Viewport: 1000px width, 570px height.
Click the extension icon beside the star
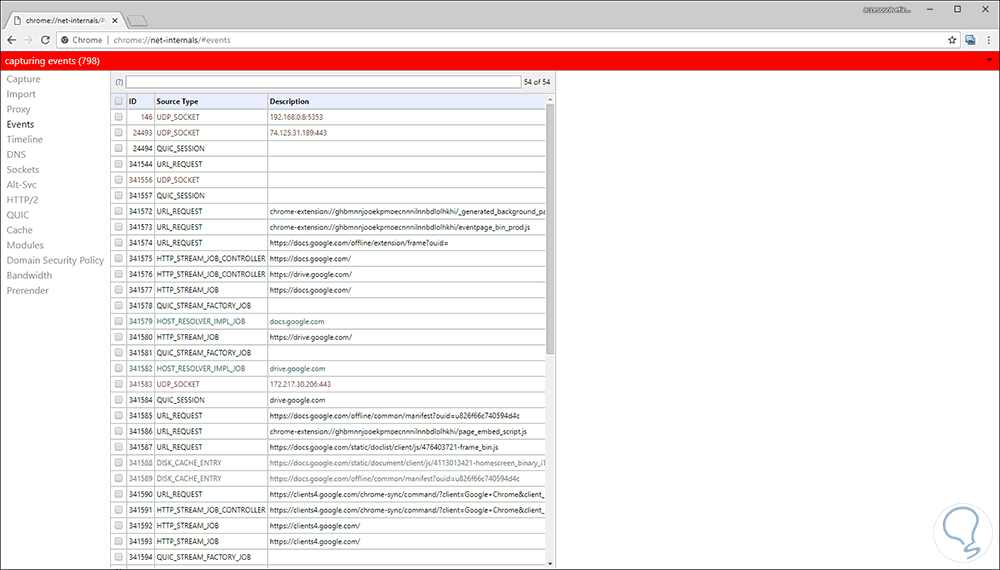click(x=970, y=40)
